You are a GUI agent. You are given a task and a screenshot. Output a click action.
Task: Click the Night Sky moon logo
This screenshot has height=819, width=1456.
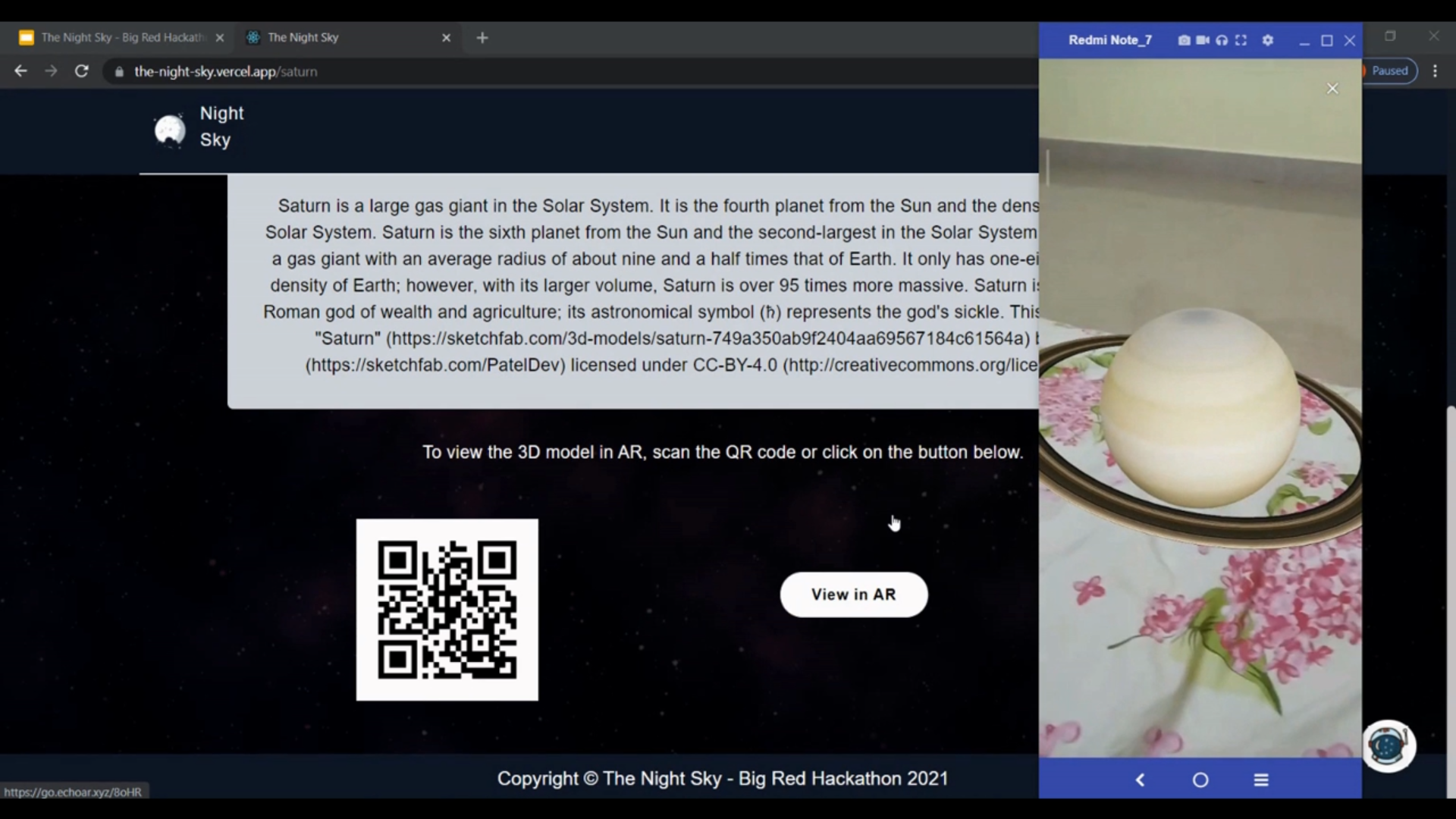(x=169, y=129)
